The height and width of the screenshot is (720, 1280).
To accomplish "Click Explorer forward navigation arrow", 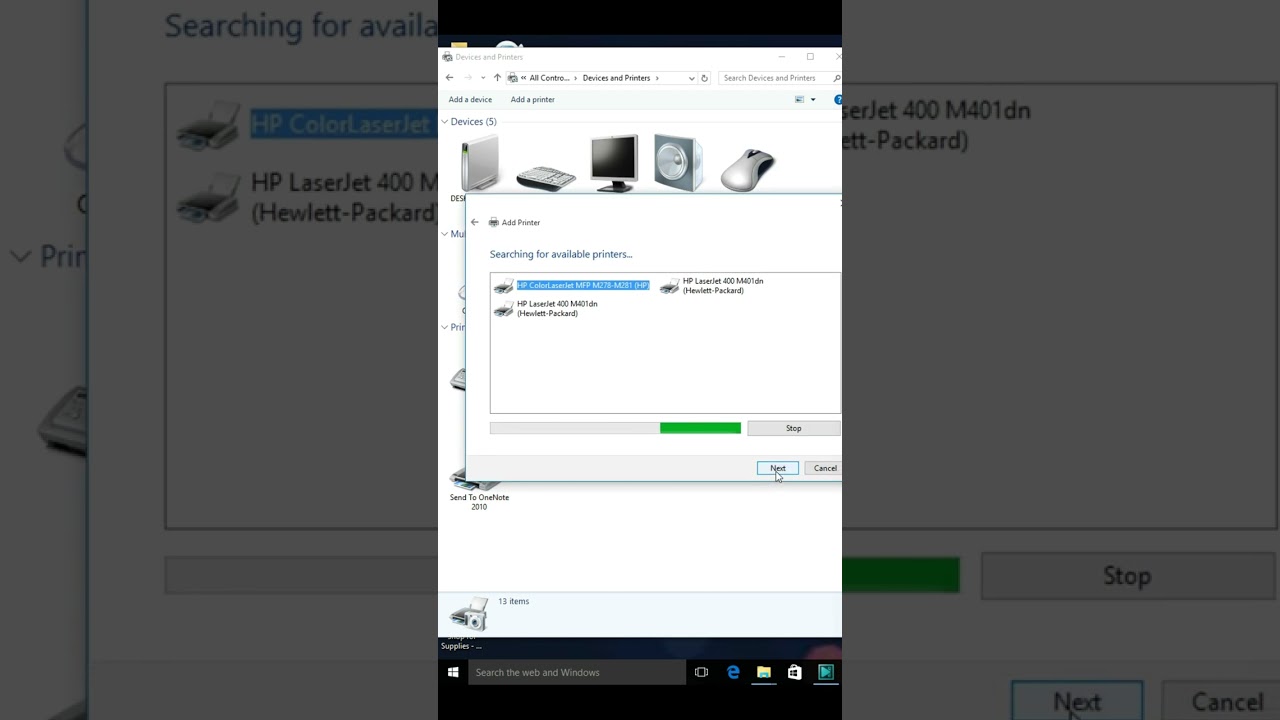I will 467,78.
